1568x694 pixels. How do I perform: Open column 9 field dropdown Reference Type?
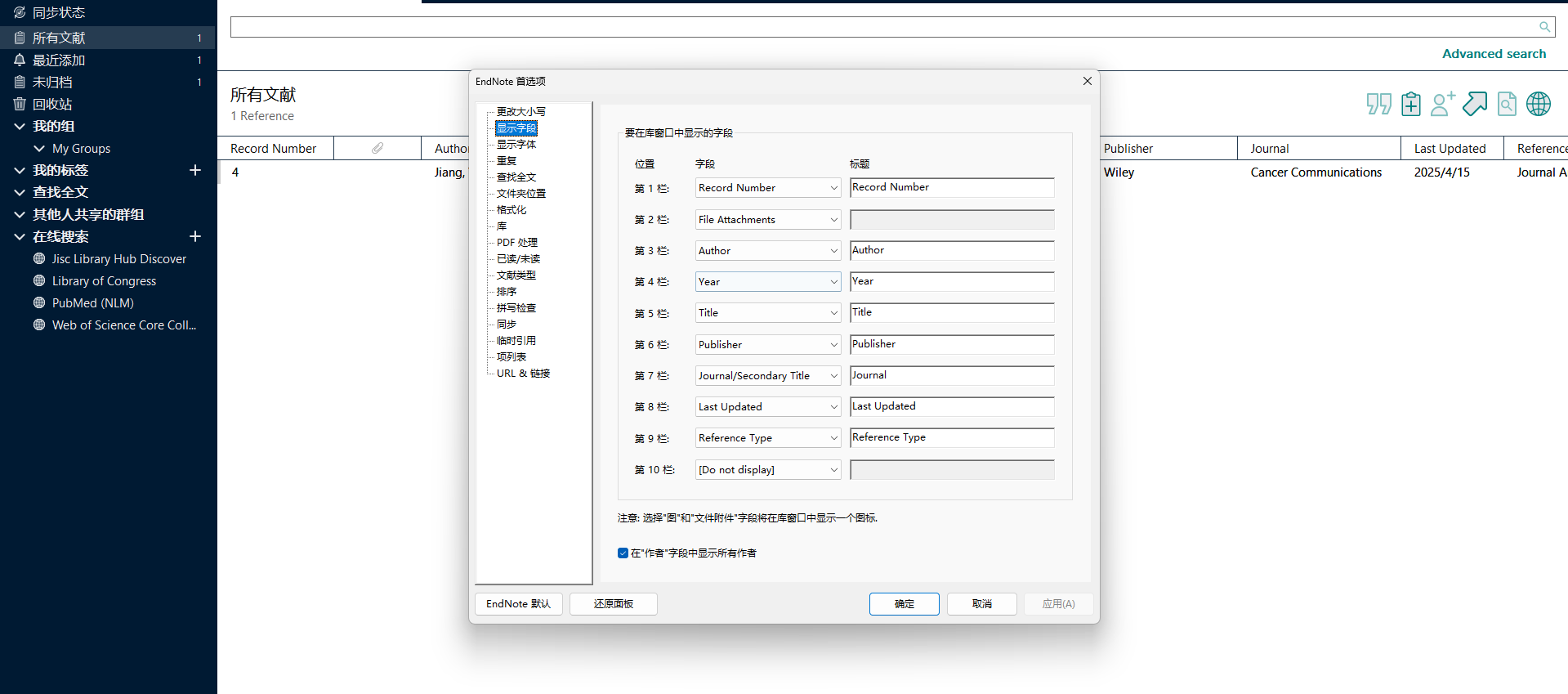click(767, 438)
